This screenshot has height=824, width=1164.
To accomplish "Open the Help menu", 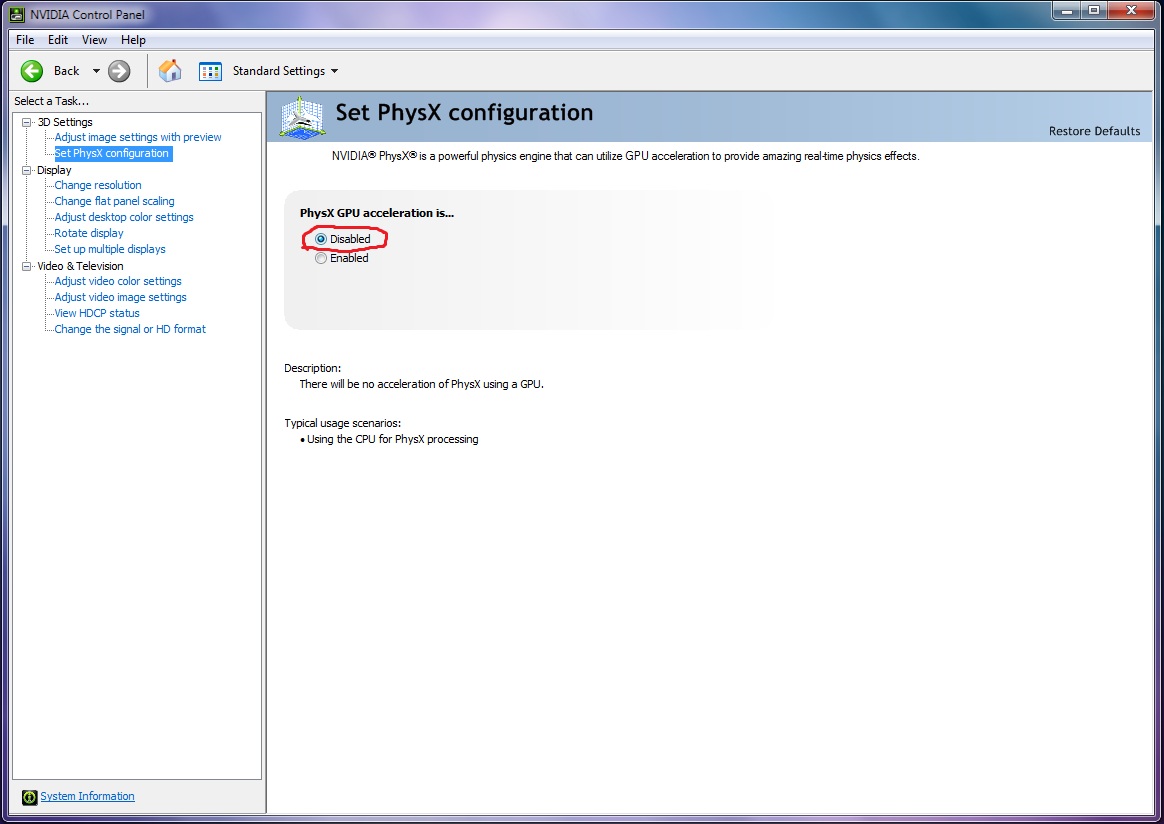I will [134, 40].
